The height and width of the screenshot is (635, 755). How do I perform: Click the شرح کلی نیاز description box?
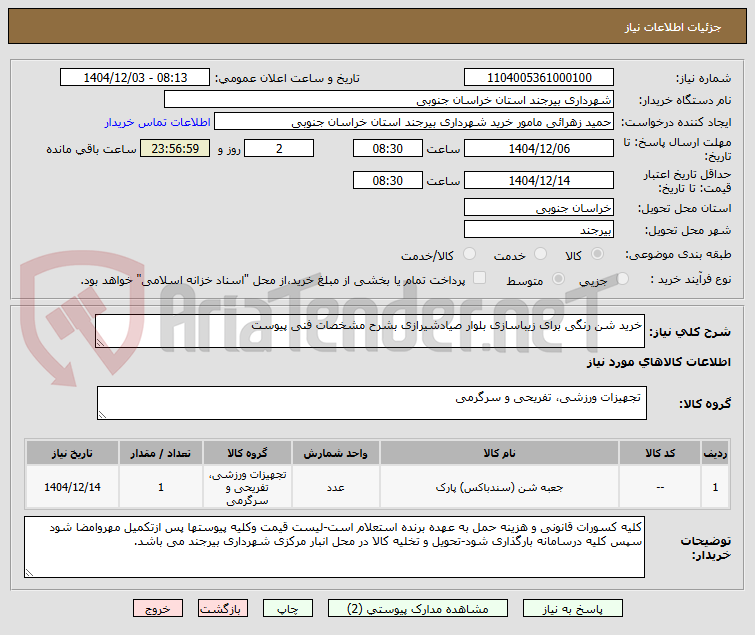click(x=370, y=331)
